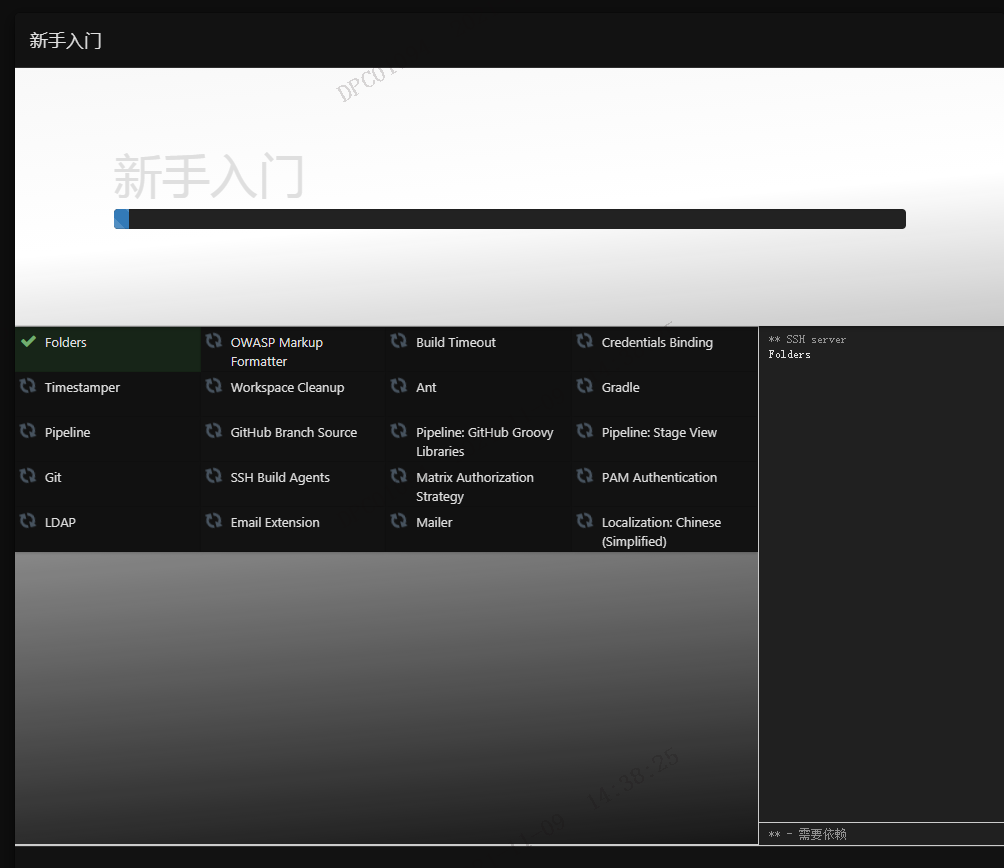Click the pending icon beside SSH Build Agents
Image resolution: width=1004 pixels, height=868 pixels.
(x=214, y=476)
